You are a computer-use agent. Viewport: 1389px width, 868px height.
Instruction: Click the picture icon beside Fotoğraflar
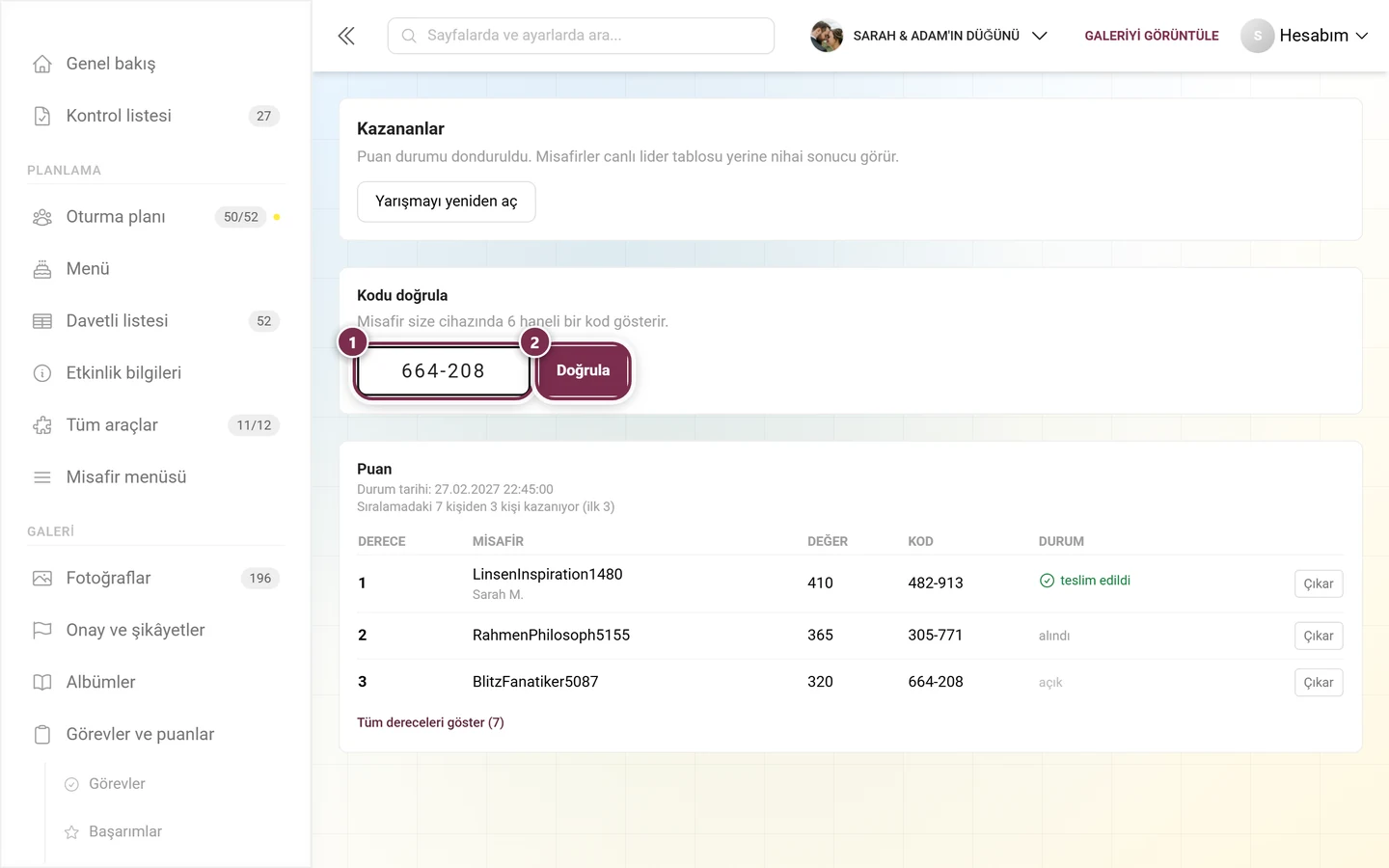tap(42, 579)
